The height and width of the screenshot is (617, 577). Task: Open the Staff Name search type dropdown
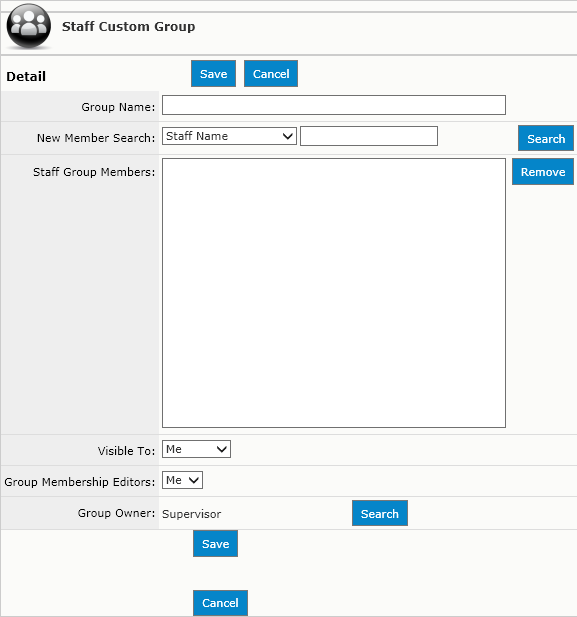pos(229,136)
